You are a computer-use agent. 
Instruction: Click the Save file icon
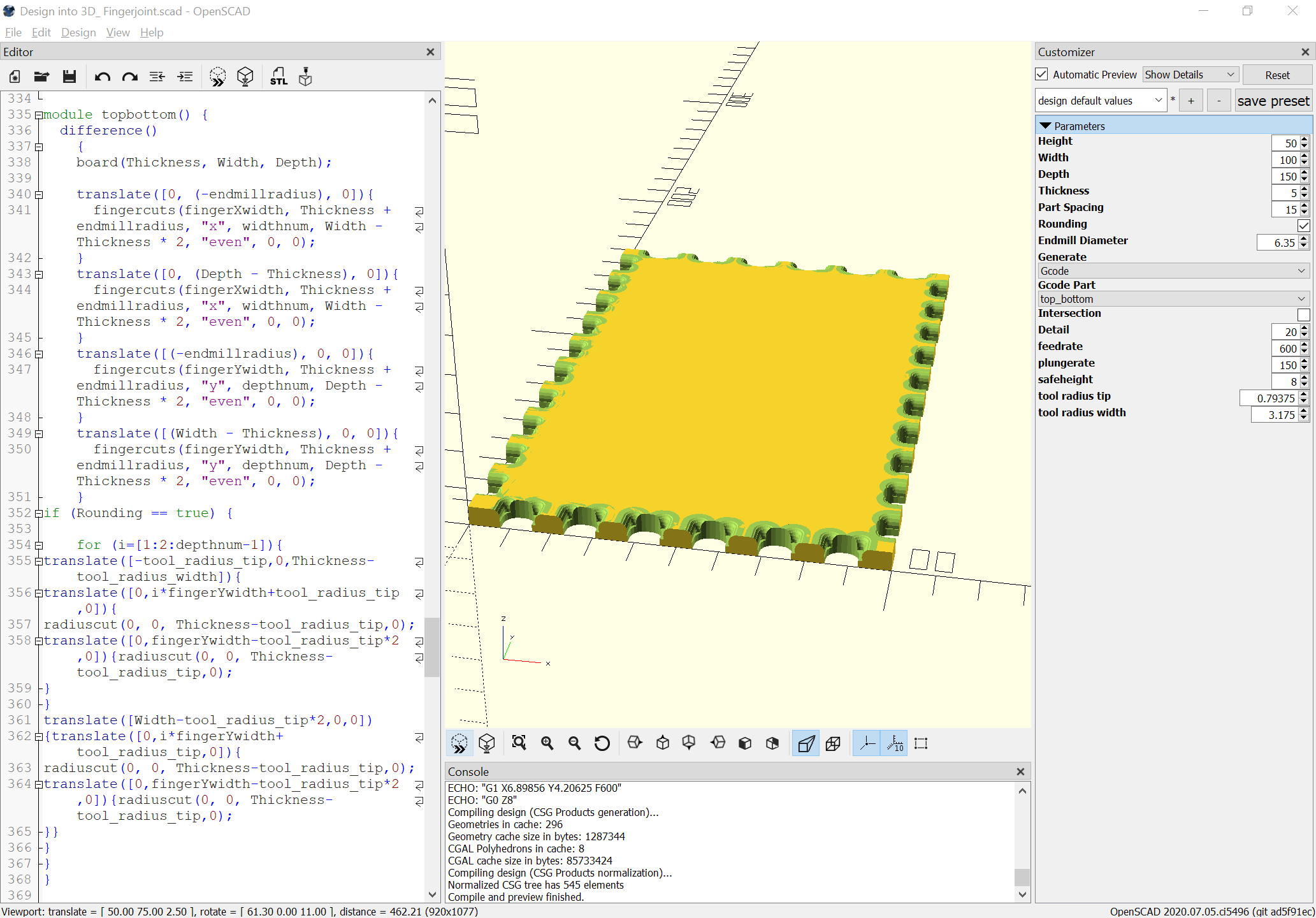coord(69,77)
